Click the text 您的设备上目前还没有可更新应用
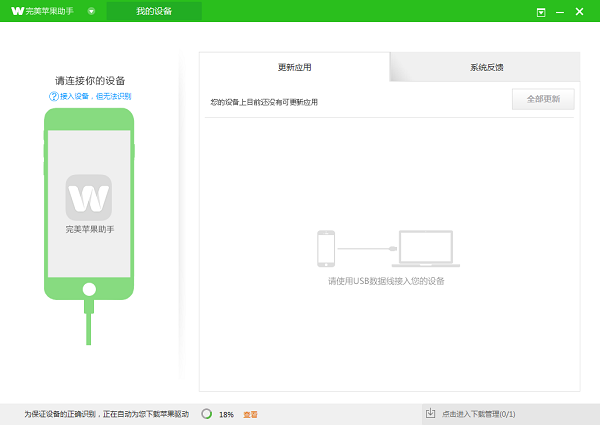 coord(264,102)
